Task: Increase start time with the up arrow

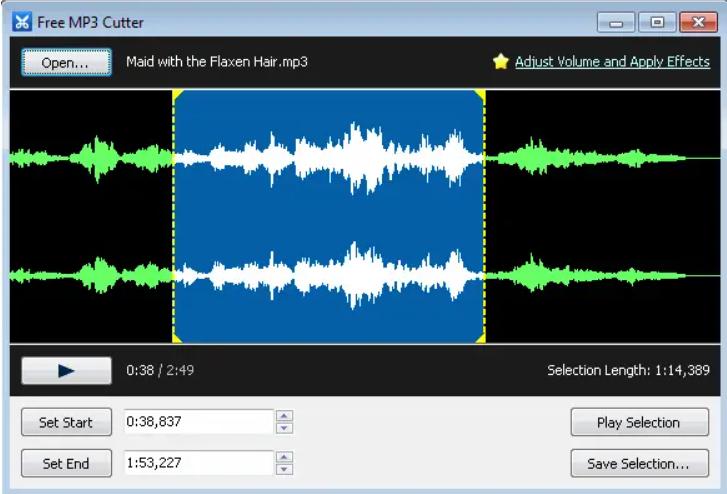Action: tap(285, 416)
